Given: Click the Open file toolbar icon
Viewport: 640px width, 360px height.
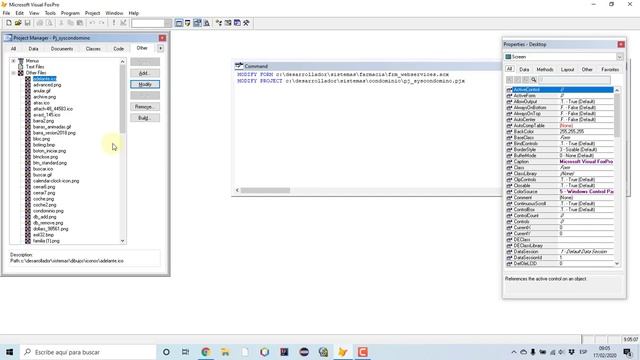Looking at the screenshot, I should click(18, 23).
